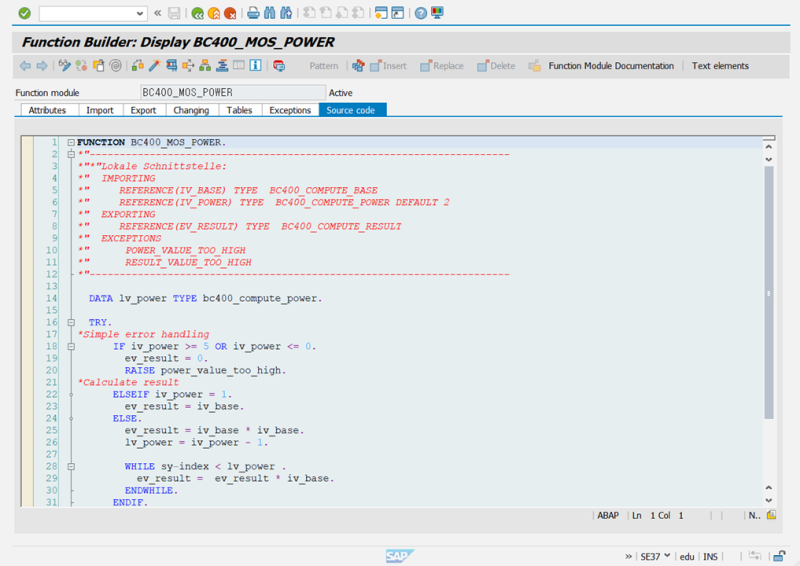Click the Active/Inactive toggle icon
This screenshot has width=800, height=566.
click(81, 65)
